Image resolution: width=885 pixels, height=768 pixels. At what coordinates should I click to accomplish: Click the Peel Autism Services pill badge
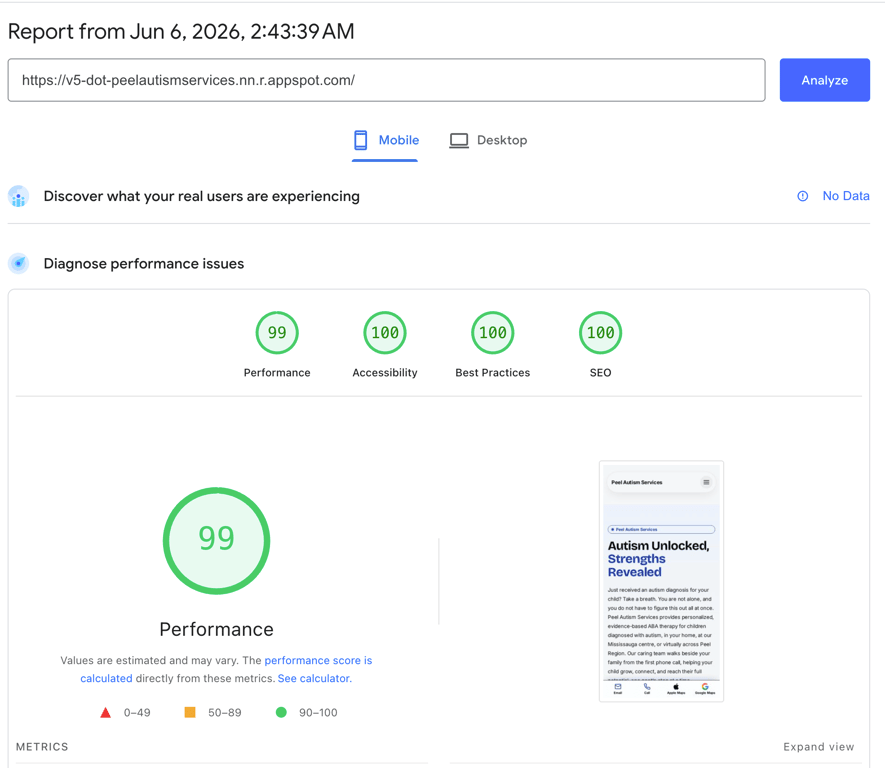(661, 529)
